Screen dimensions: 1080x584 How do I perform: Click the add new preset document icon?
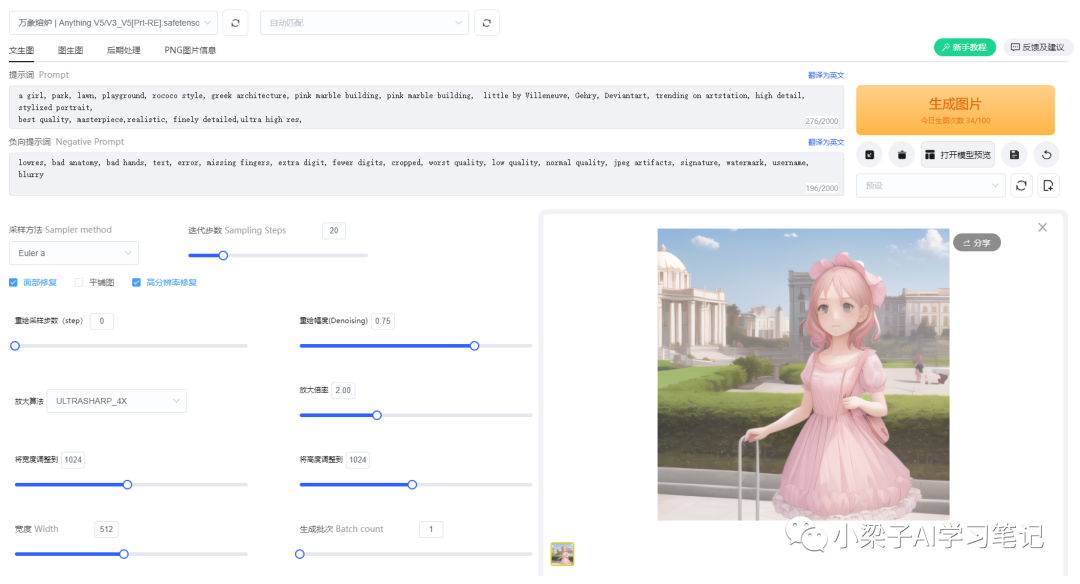(1048, 186)
